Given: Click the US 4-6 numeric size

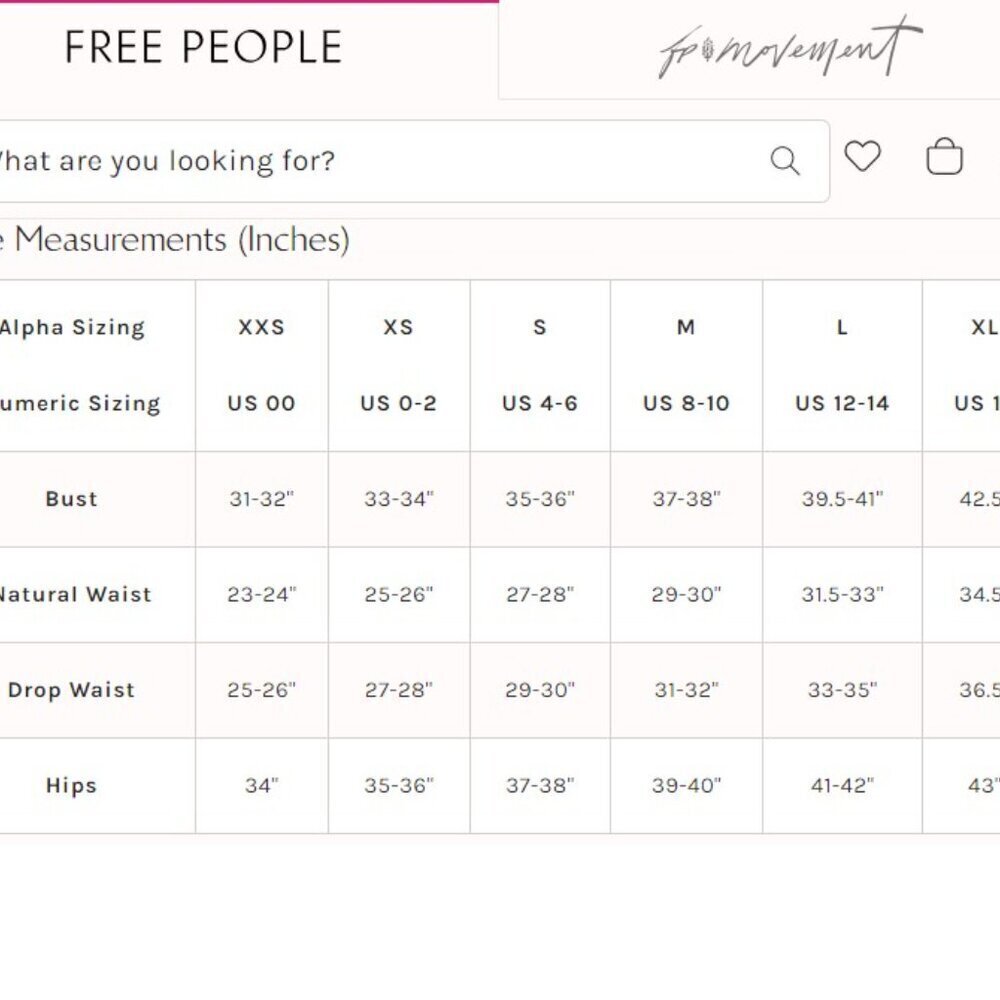Looking at the screenshot, I should point(540,403).
